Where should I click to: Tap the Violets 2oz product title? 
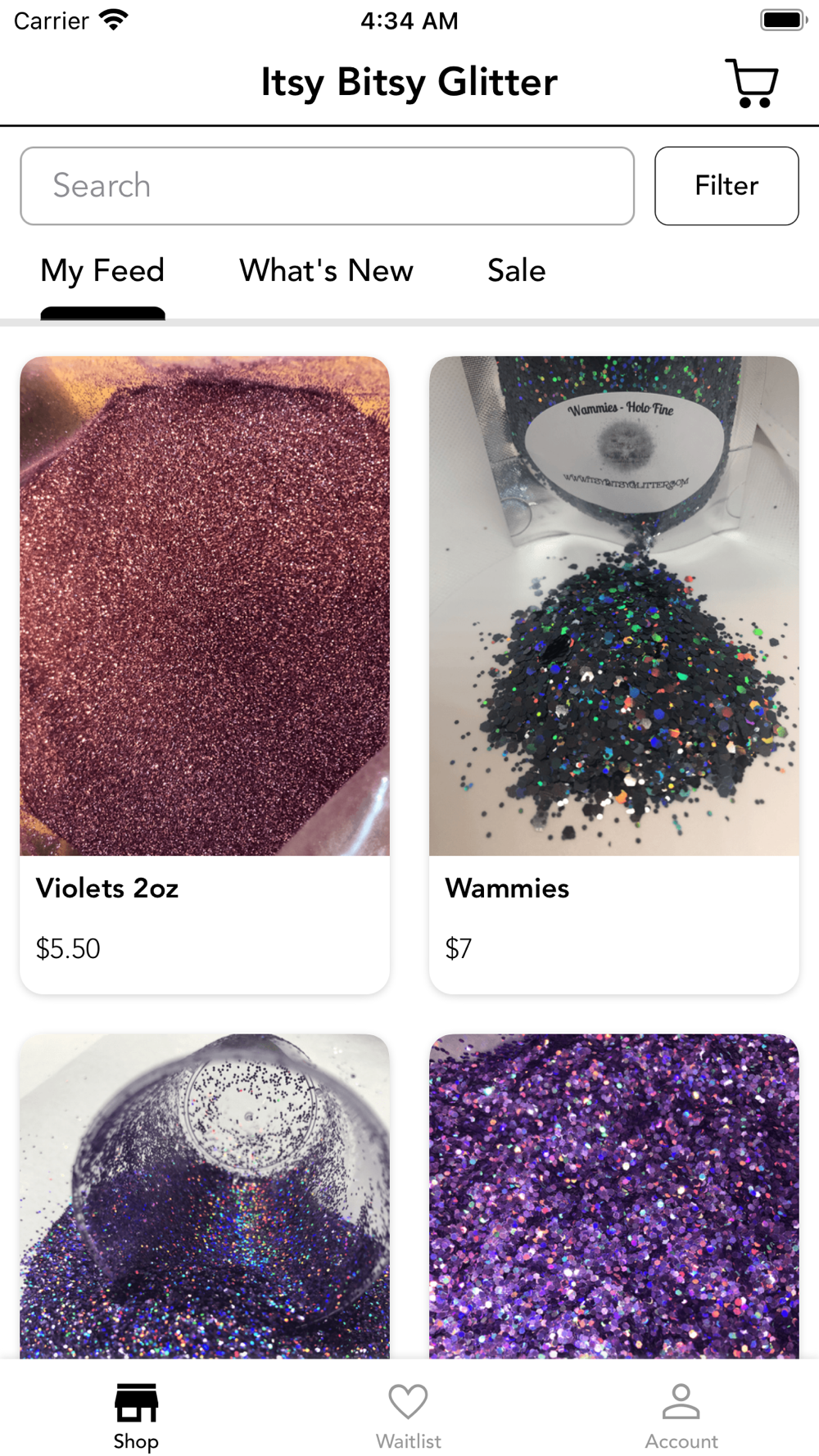coord(107,889)
